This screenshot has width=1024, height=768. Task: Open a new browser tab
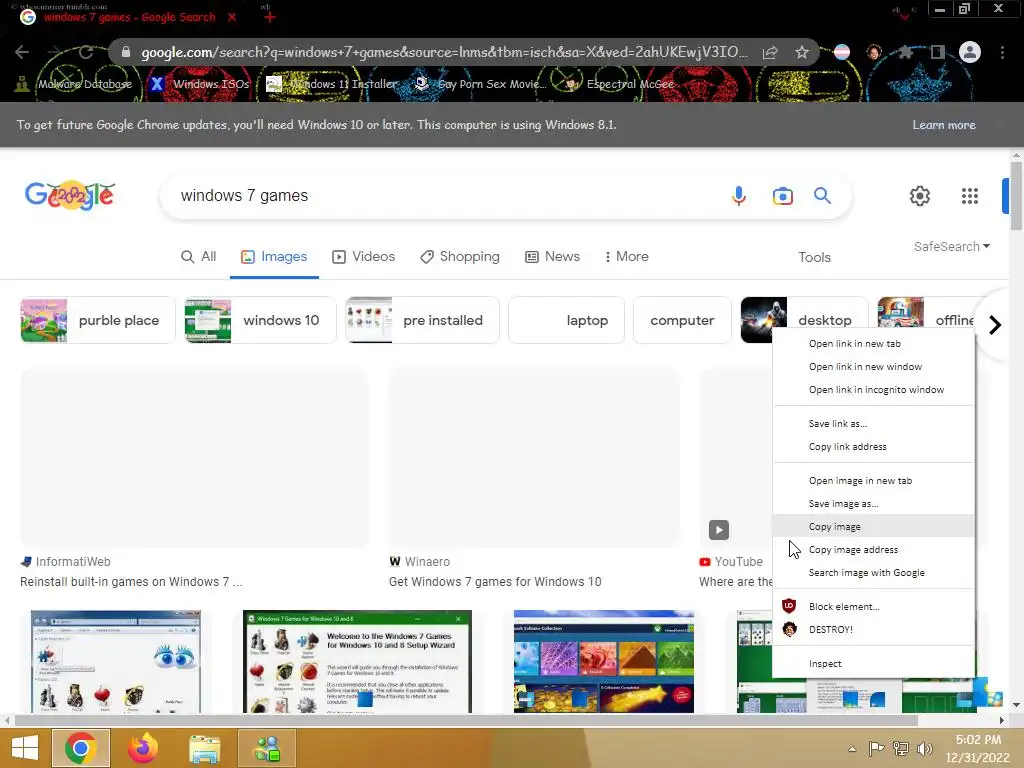click(270, 17)
